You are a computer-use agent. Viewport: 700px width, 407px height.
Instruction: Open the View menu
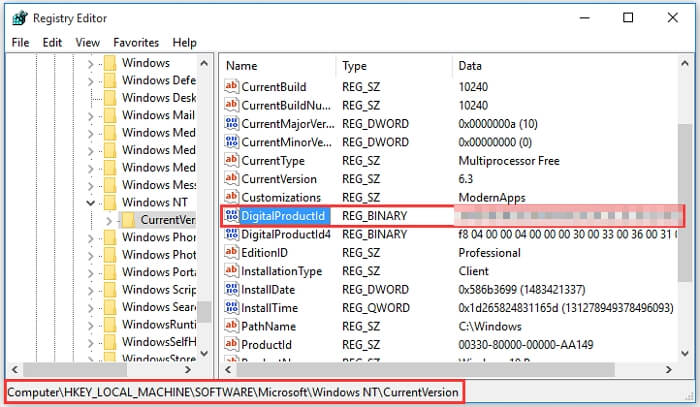coord(87,43)
